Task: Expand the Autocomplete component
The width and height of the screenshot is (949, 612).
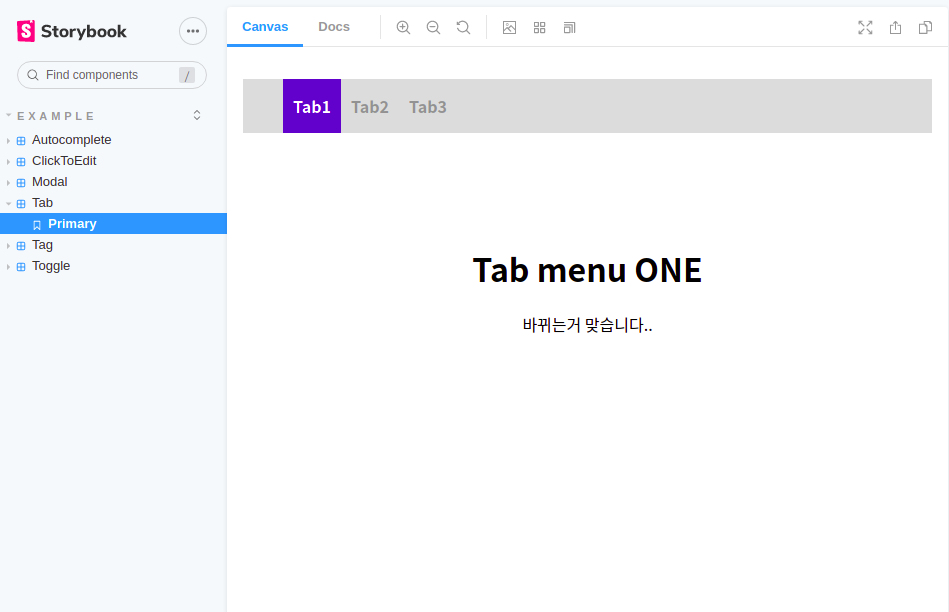Action: pos(8,140)
